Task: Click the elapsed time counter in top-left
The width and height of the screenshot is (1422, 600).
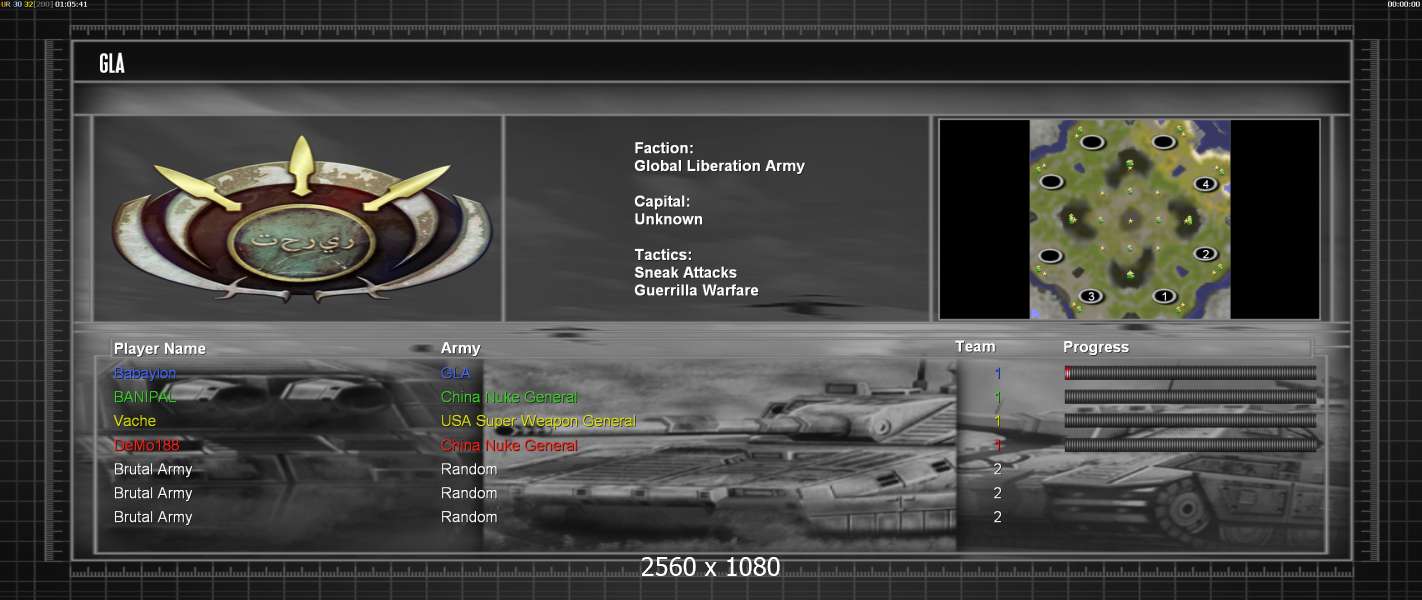Action: pyautogui.click(x=71, y=4)
